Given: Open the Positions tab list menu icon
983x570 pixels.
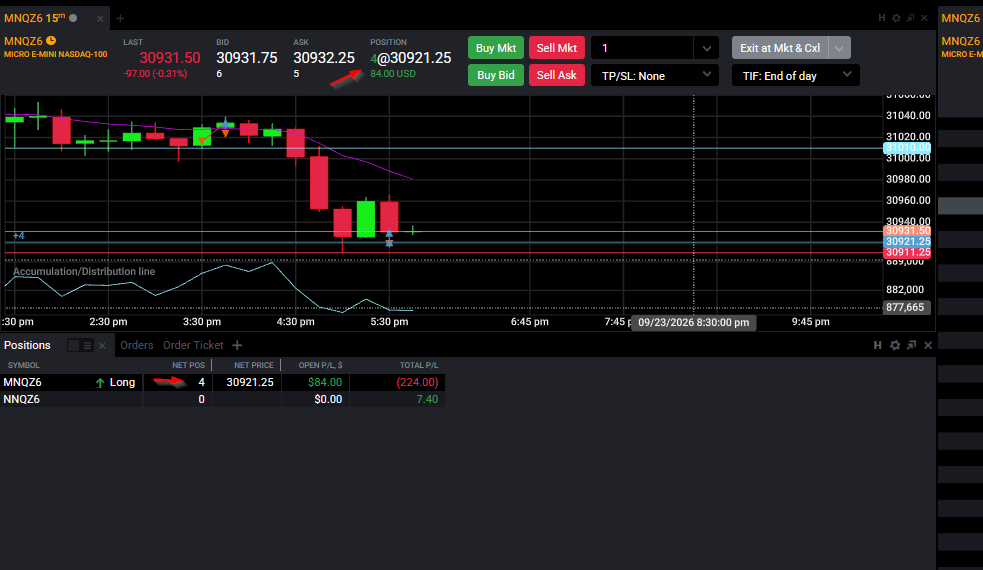Looking at the screenshot, I should (88, 346).
